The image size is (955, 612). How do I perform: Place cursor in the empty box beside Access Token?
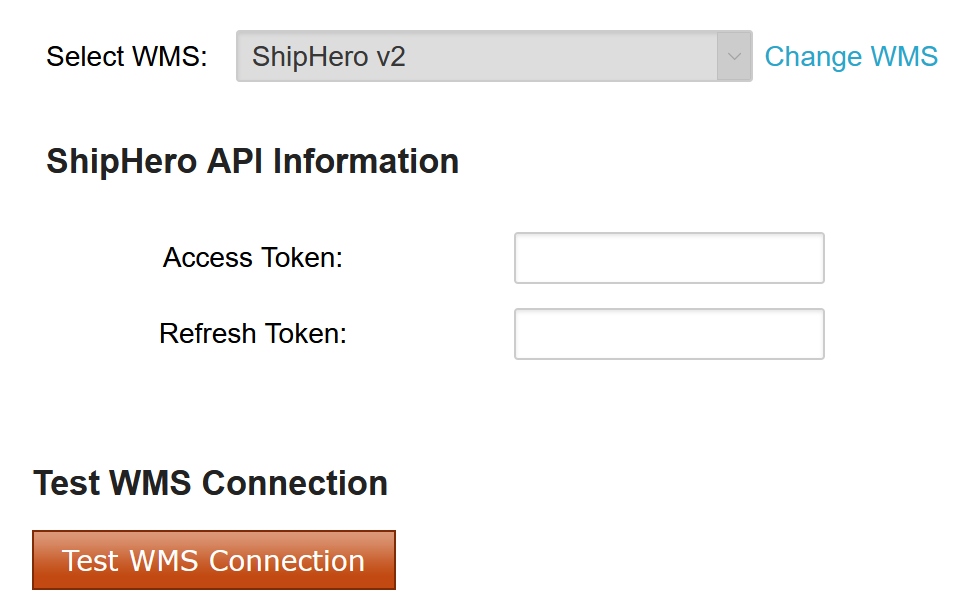(669, 258)
